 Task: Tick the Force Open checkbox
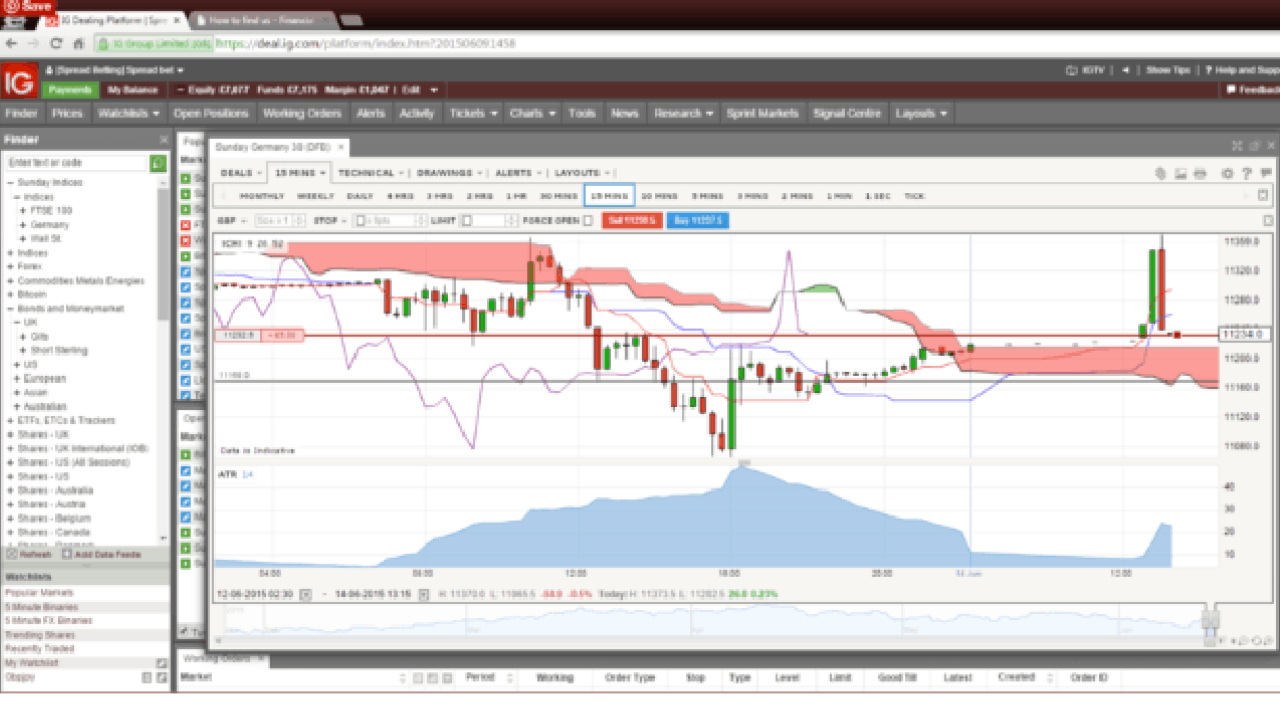(587, 221)
